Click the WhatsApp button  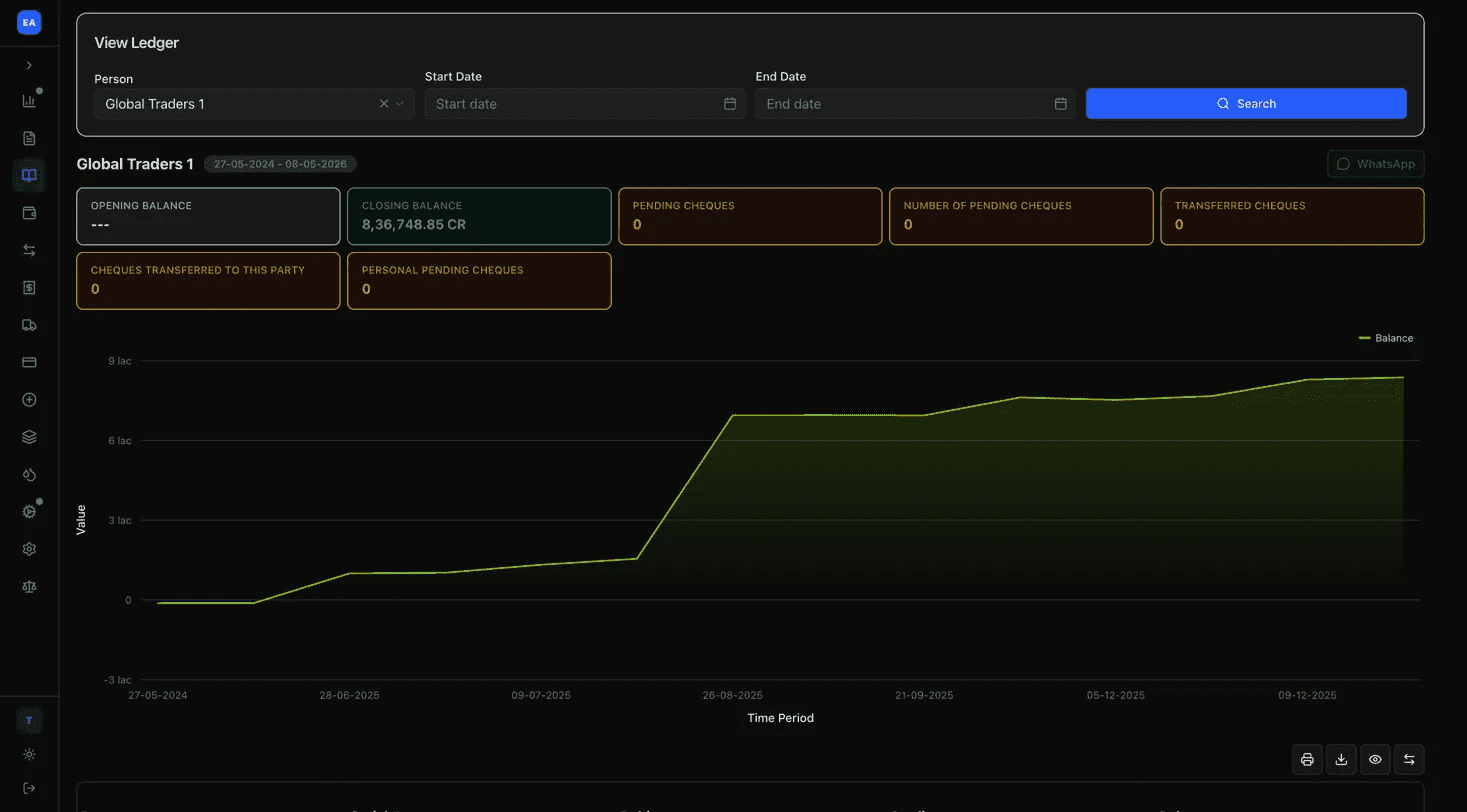pos(1376,164)
